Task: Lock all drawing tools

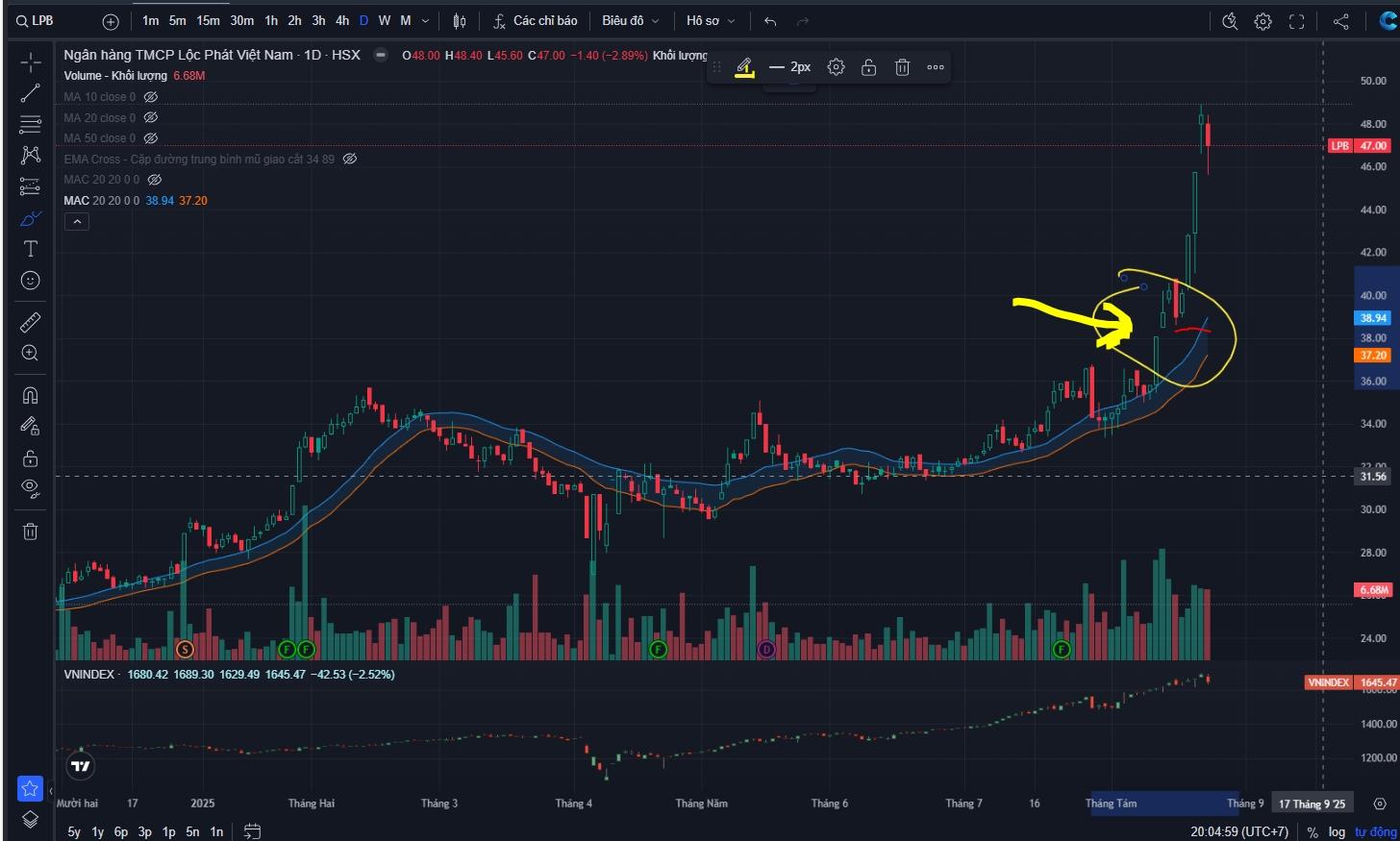Action: (x=31, y=458)
